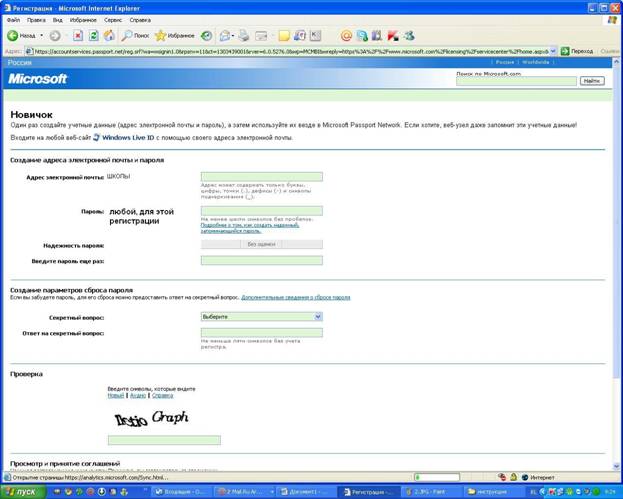Click the red Kaspersky toolbar icon
623x499 pixels.
click(x=393, y=36)
